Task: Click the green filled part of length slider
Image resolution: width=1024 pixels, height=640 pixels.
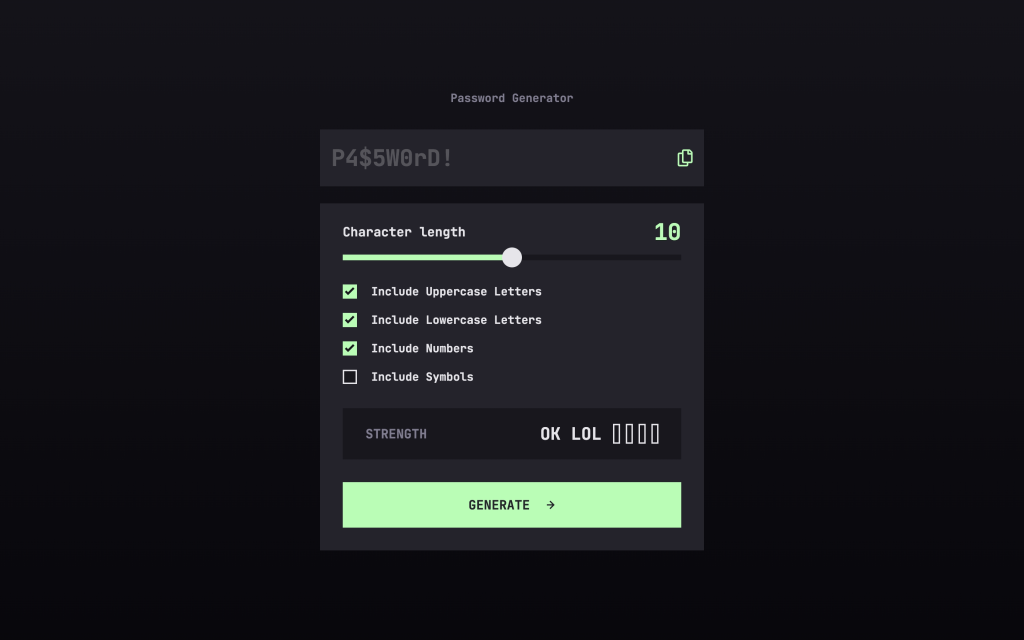Action: coord(423,257)
